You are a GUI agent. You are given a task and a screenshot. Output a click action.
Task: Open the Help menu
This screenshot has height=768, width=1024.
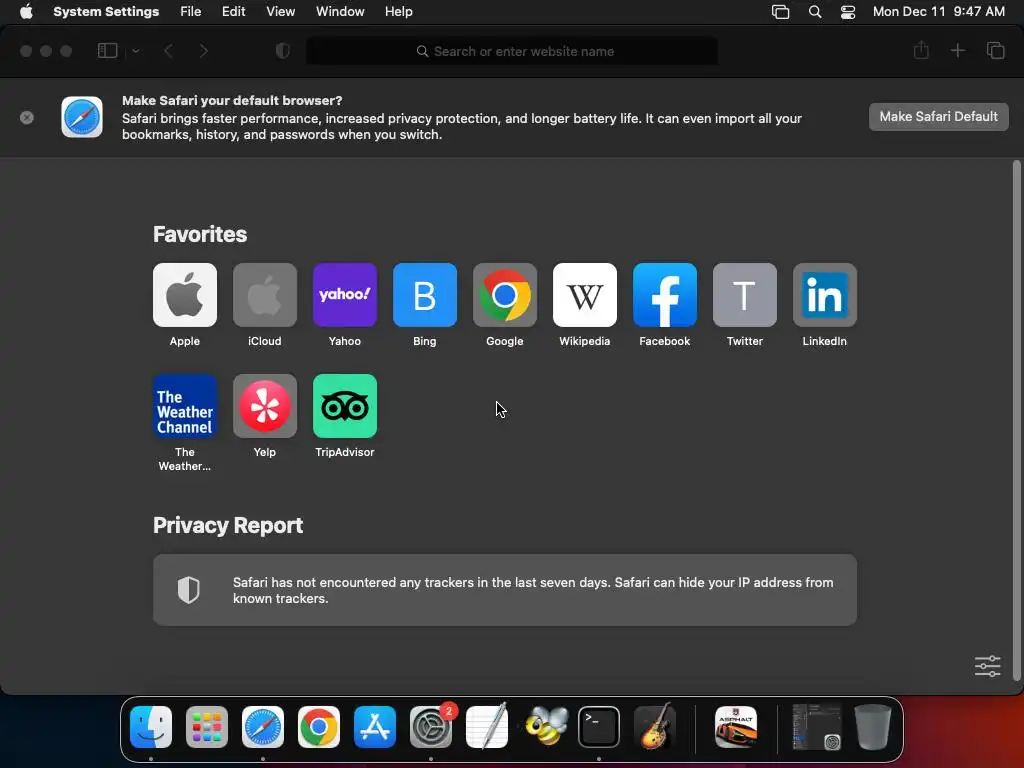point(398,12)
